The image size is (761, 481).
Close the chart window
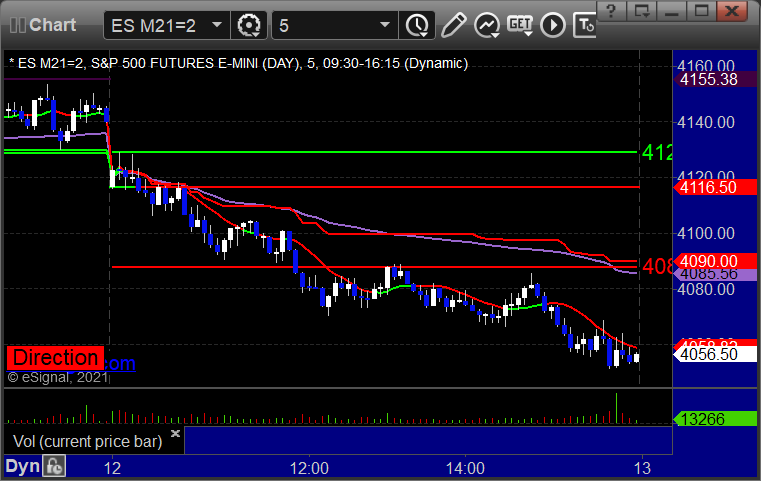(x=732, y=11)
